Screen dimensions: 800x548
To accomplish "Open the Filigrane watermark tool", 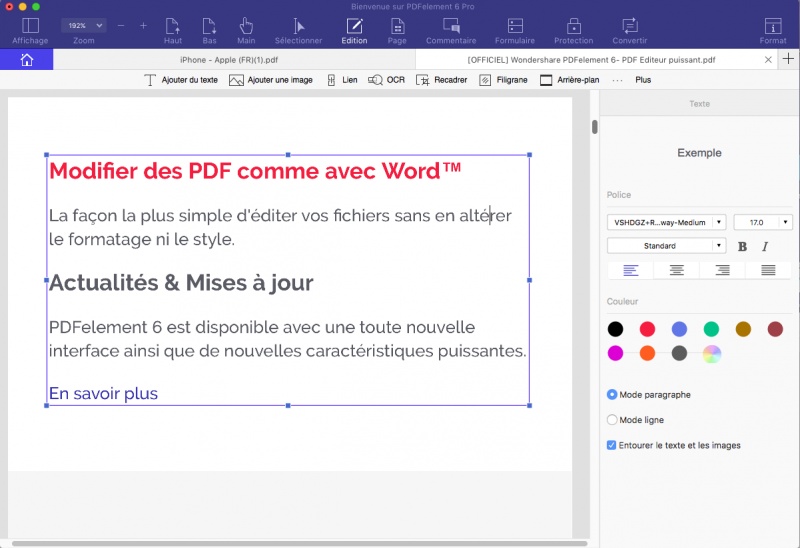I will coord(504,80).
